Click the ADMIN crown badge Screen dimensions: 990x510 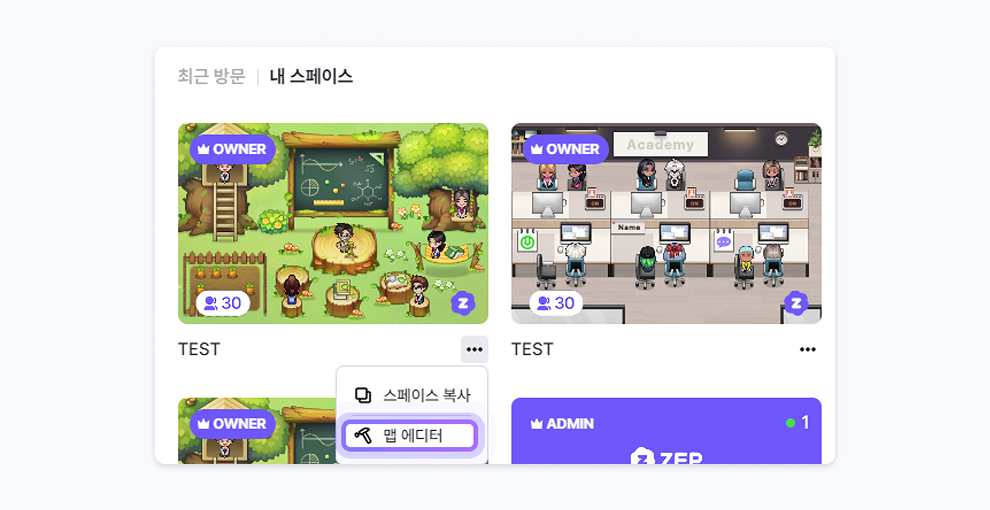coord(562,424)
